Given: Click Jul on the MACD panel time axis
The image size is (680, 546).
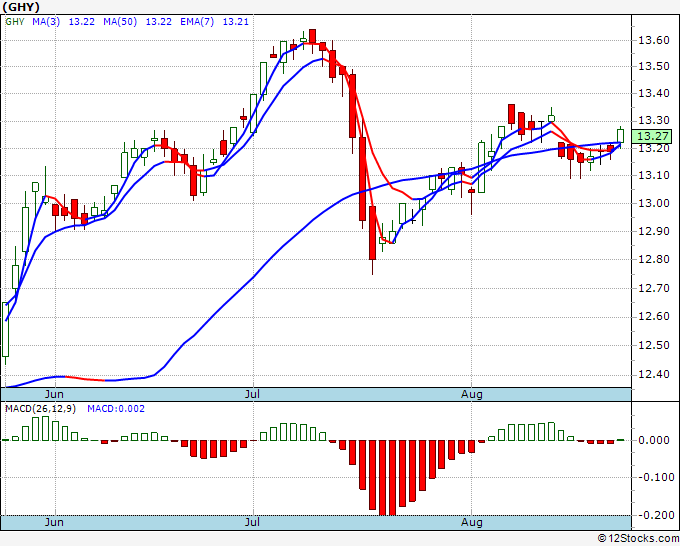Looking at the screenshot, I should coord(252,522).
